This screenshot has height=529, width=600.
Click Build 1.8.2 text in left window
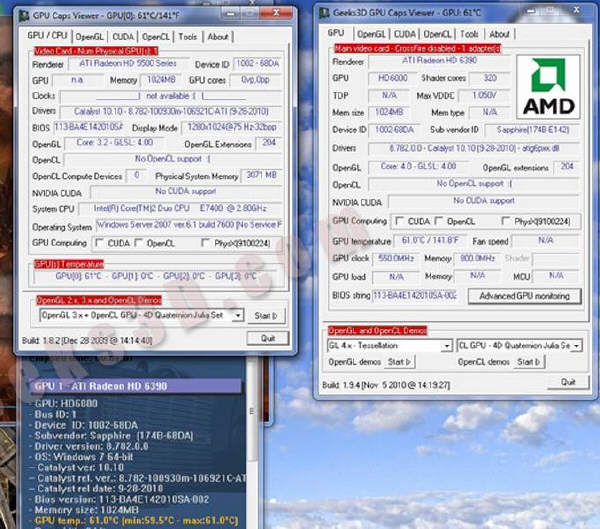(87, 341)
